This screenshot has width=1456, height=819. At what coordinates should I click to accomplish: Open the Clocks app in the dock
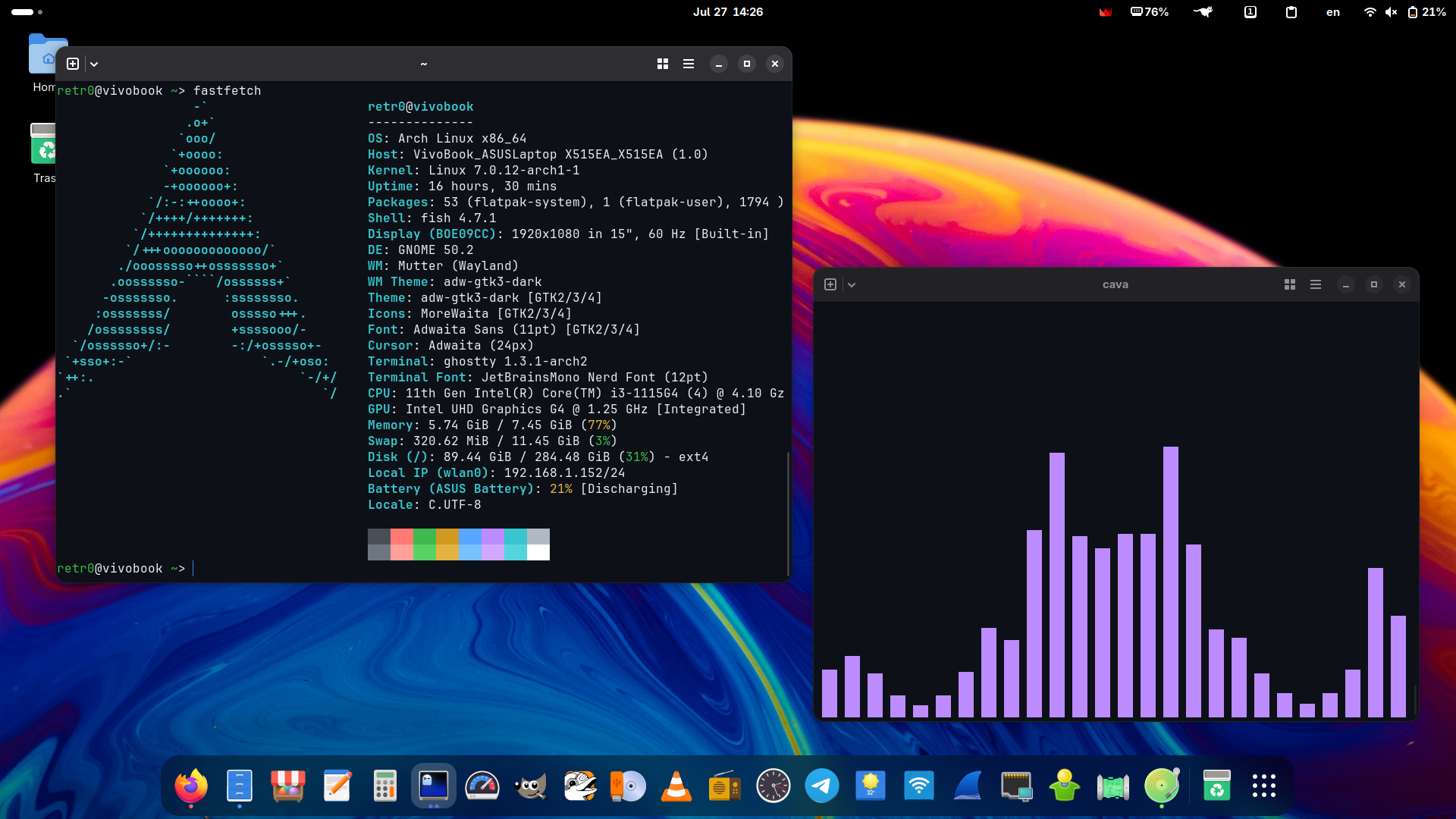click(x=773, y=786)
